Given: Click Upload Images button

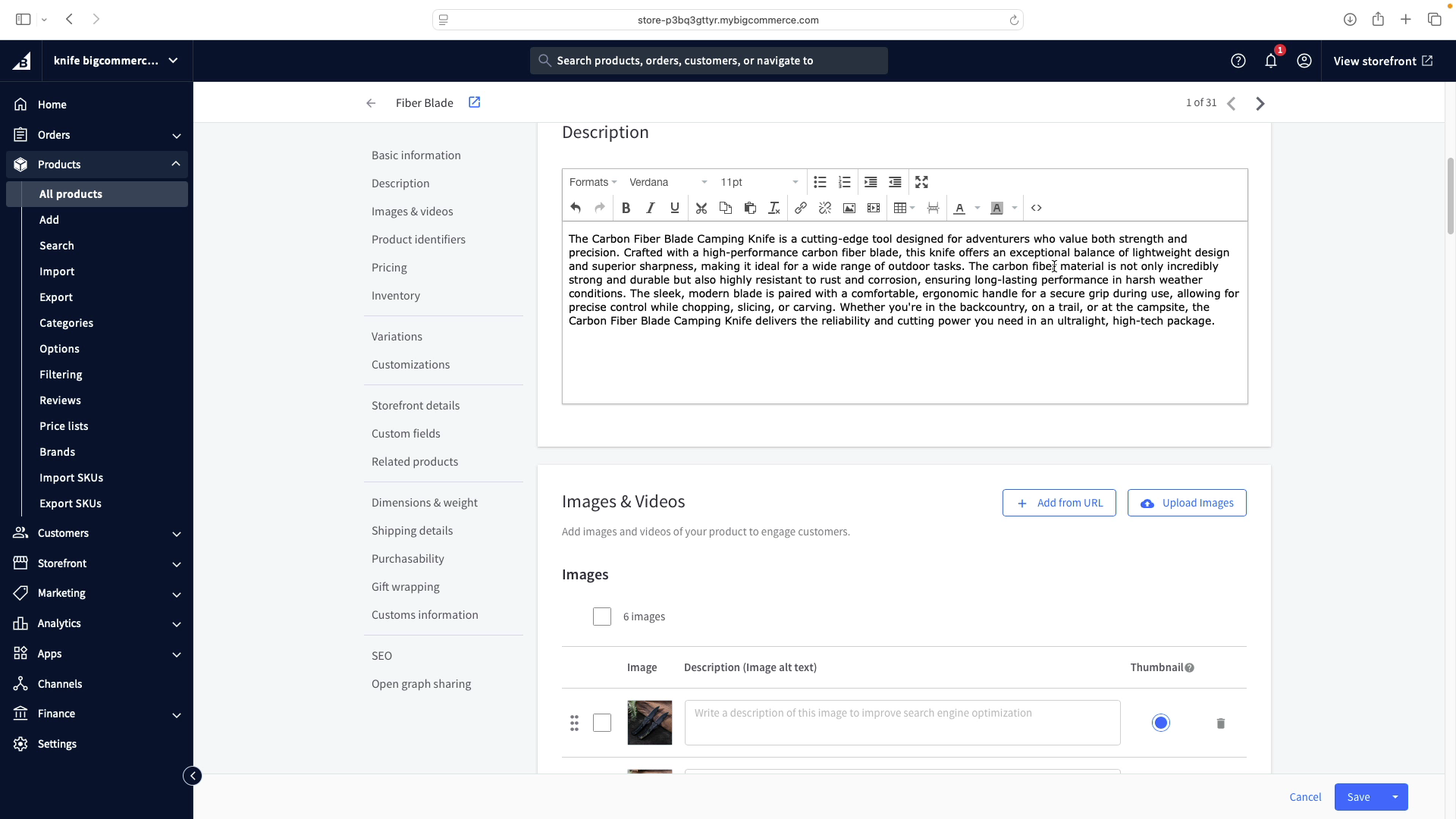Looking at the screenshot, I should pyautogui.click(x=1187, y=503).
